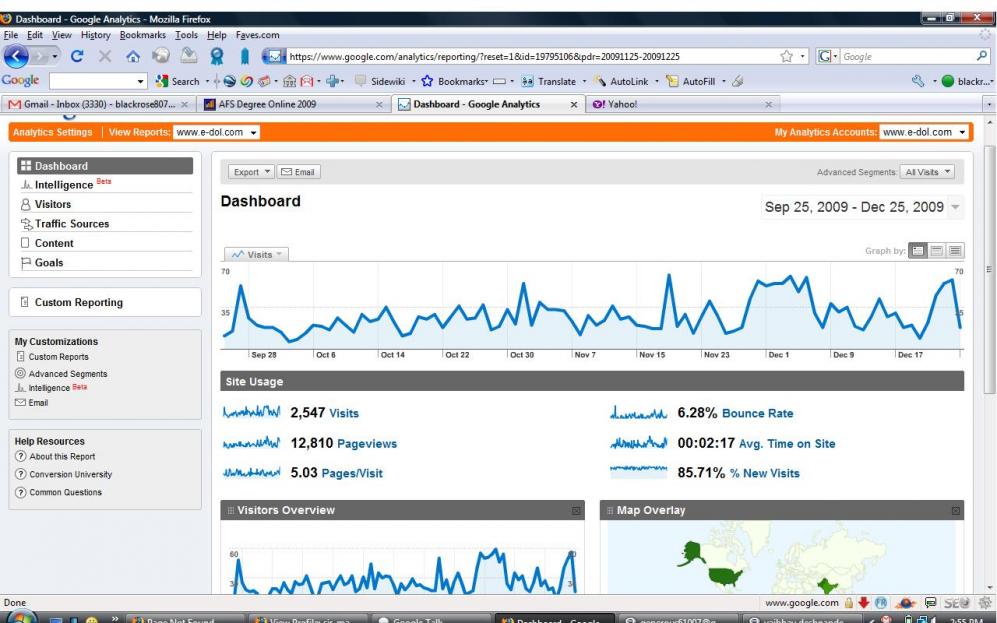This screenshot has height=623, width=997.
Task: Open Sidewiki from Google Toolbar
Action: point(380,81)
